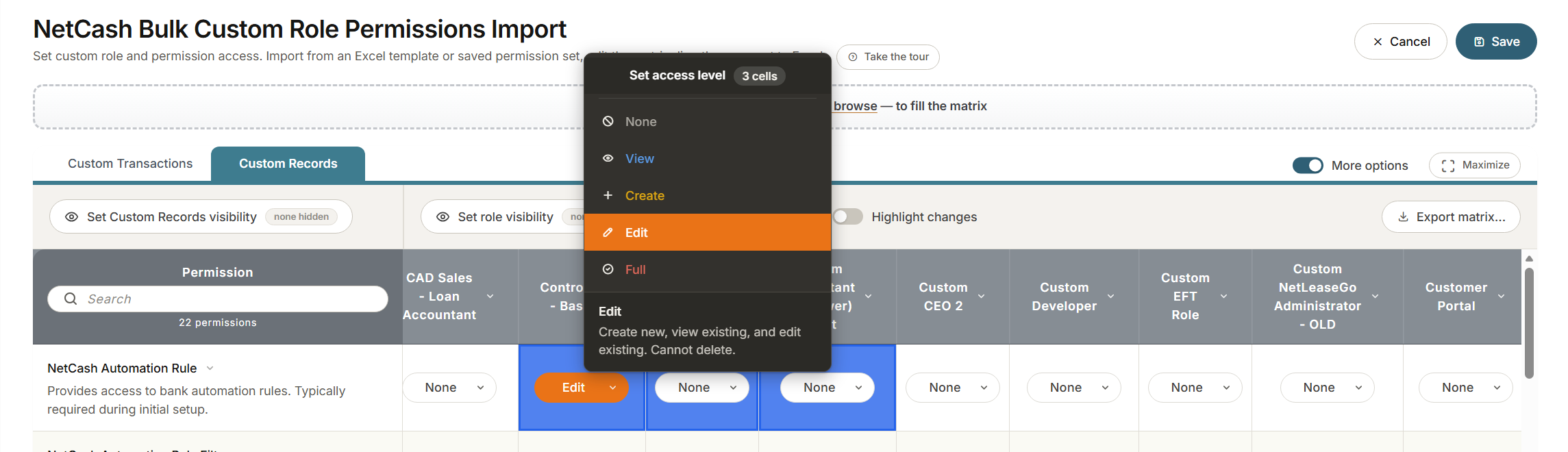Open the None dropdown under Customer Portal
The image size is (1568, 452).
point(1465,388)
